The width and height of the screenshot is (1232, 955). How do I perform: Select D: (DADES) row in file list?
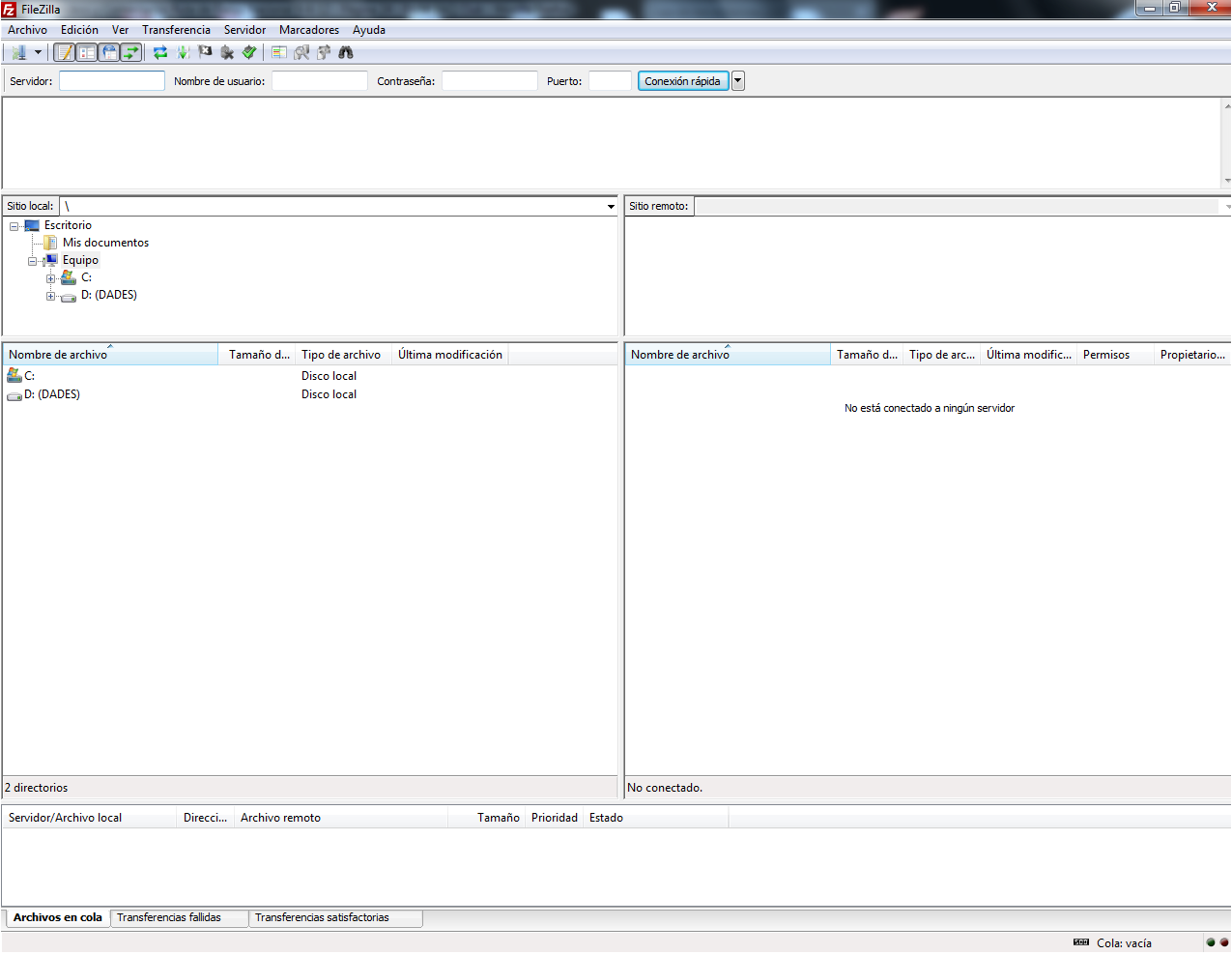click(x=309, y=394)
